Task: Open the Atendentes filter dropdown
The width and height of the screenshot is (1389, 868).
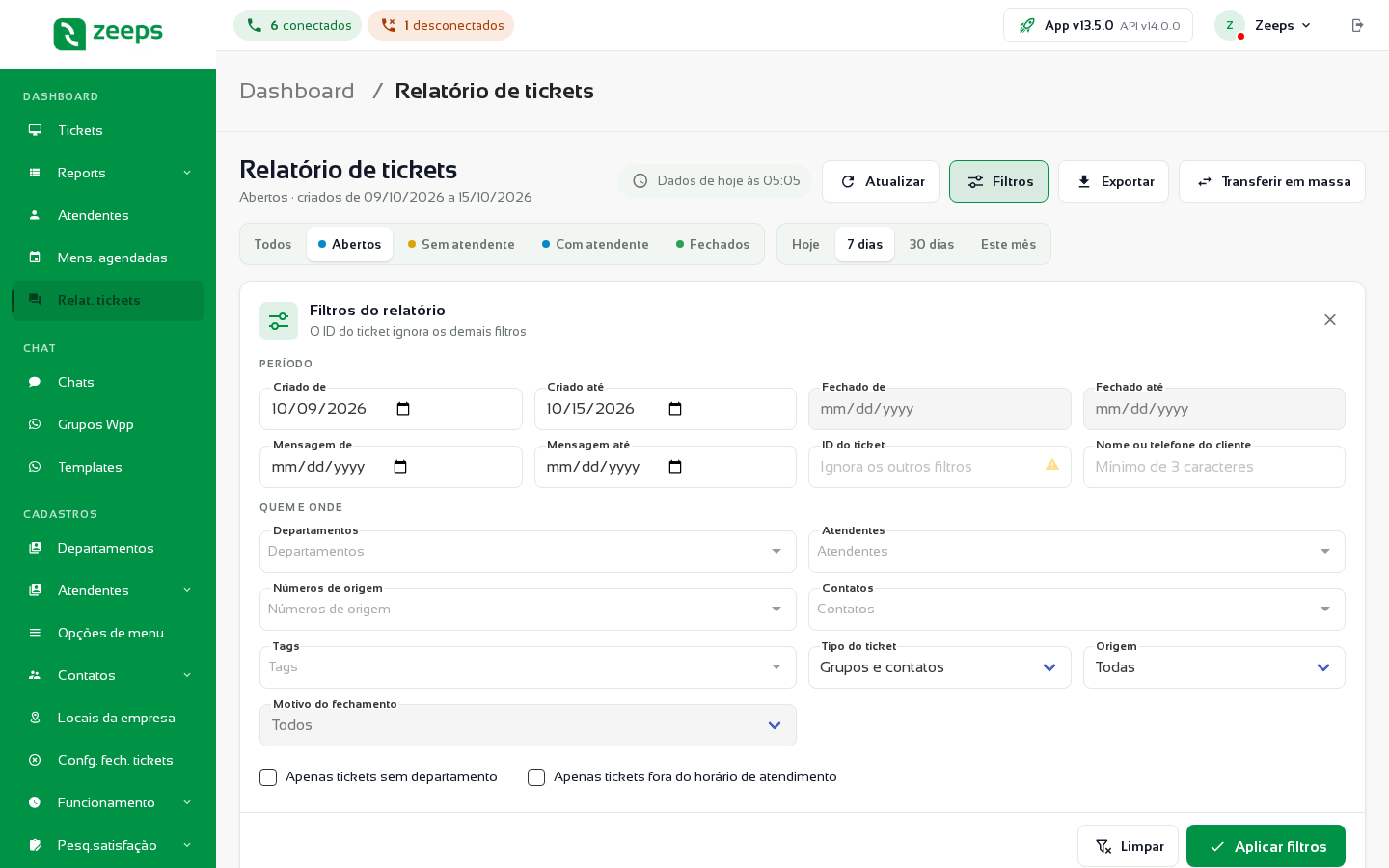Action: tap(1076, 552)
